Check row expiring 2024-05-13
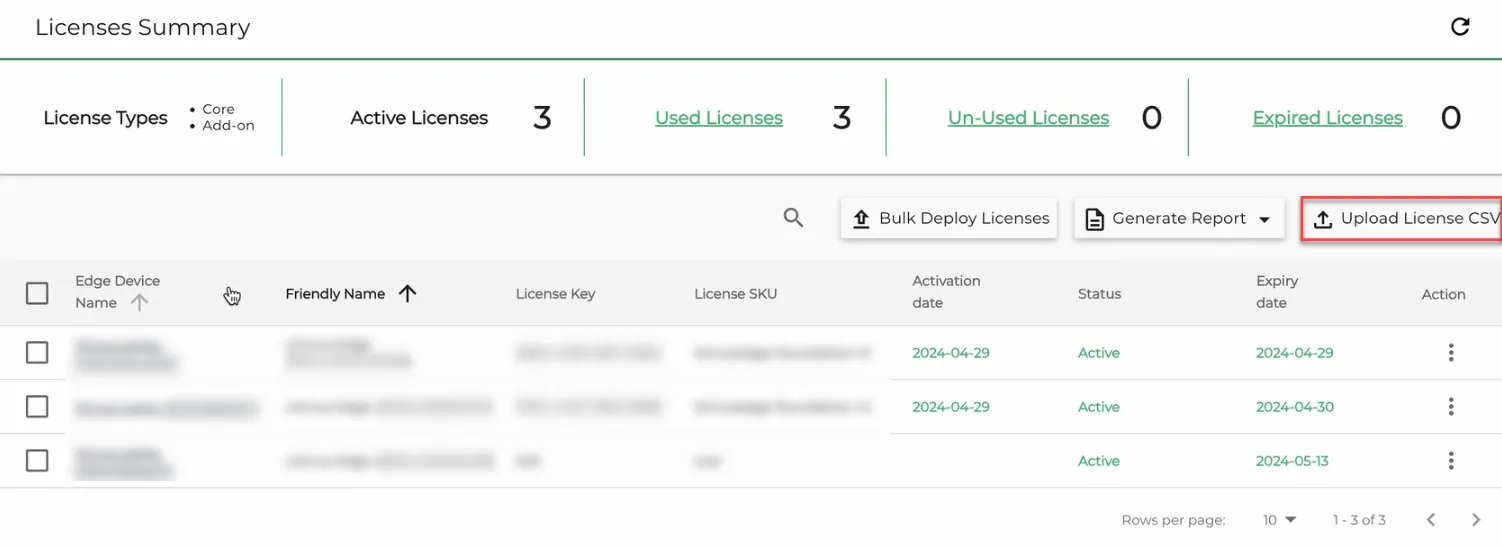The width and height of the screenshot is (1502, 548). [x=37, y=461]
